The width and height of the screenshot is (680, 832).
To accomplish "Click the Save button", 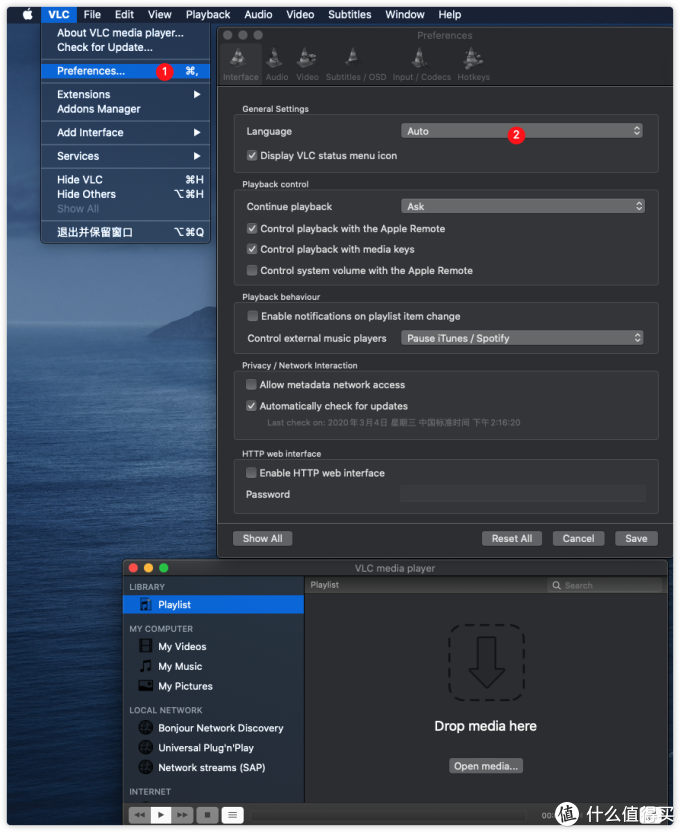I will tap(636, 539).
